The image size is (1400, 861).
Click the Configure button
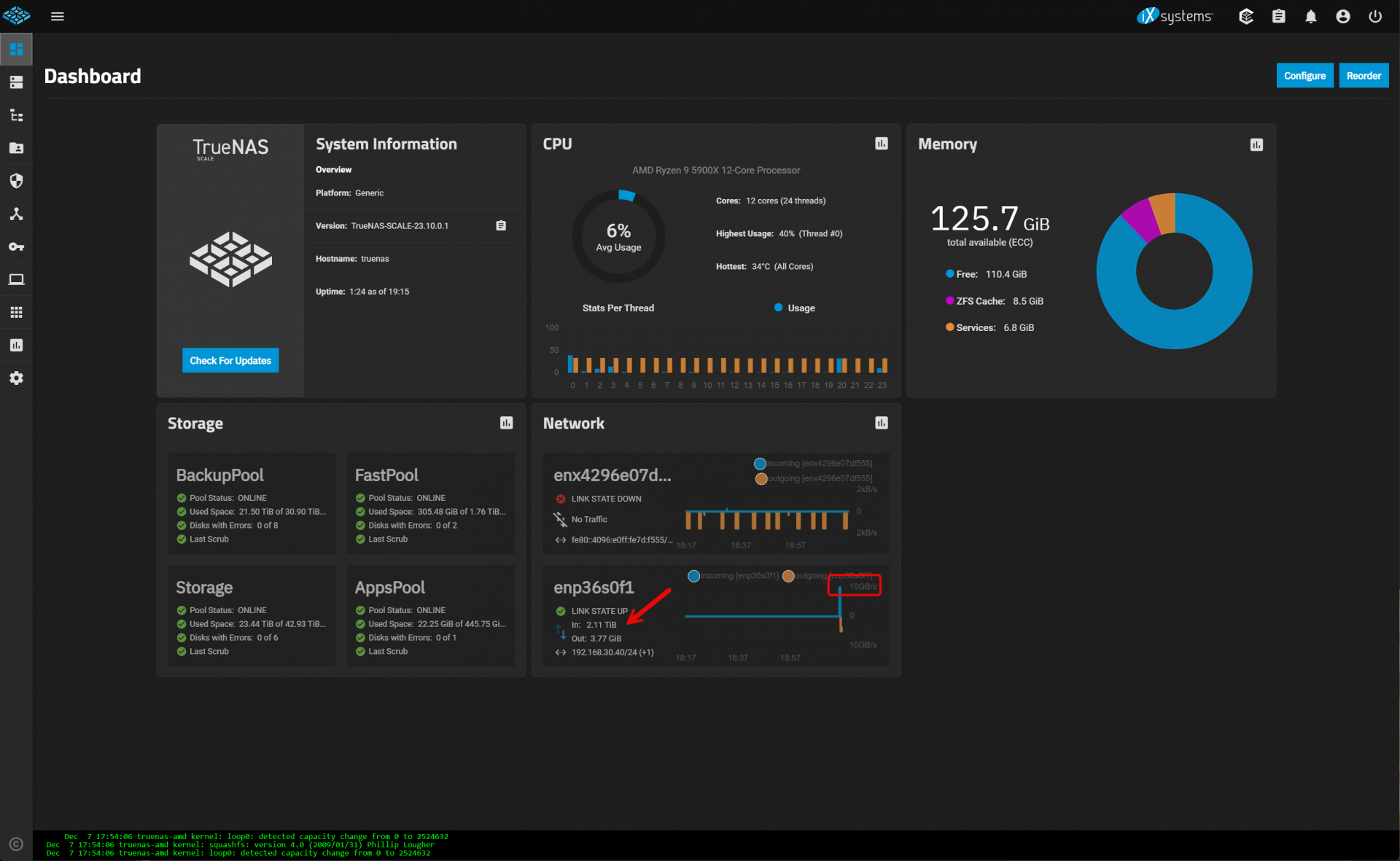pyautogui.click(x=1304, y=76)
